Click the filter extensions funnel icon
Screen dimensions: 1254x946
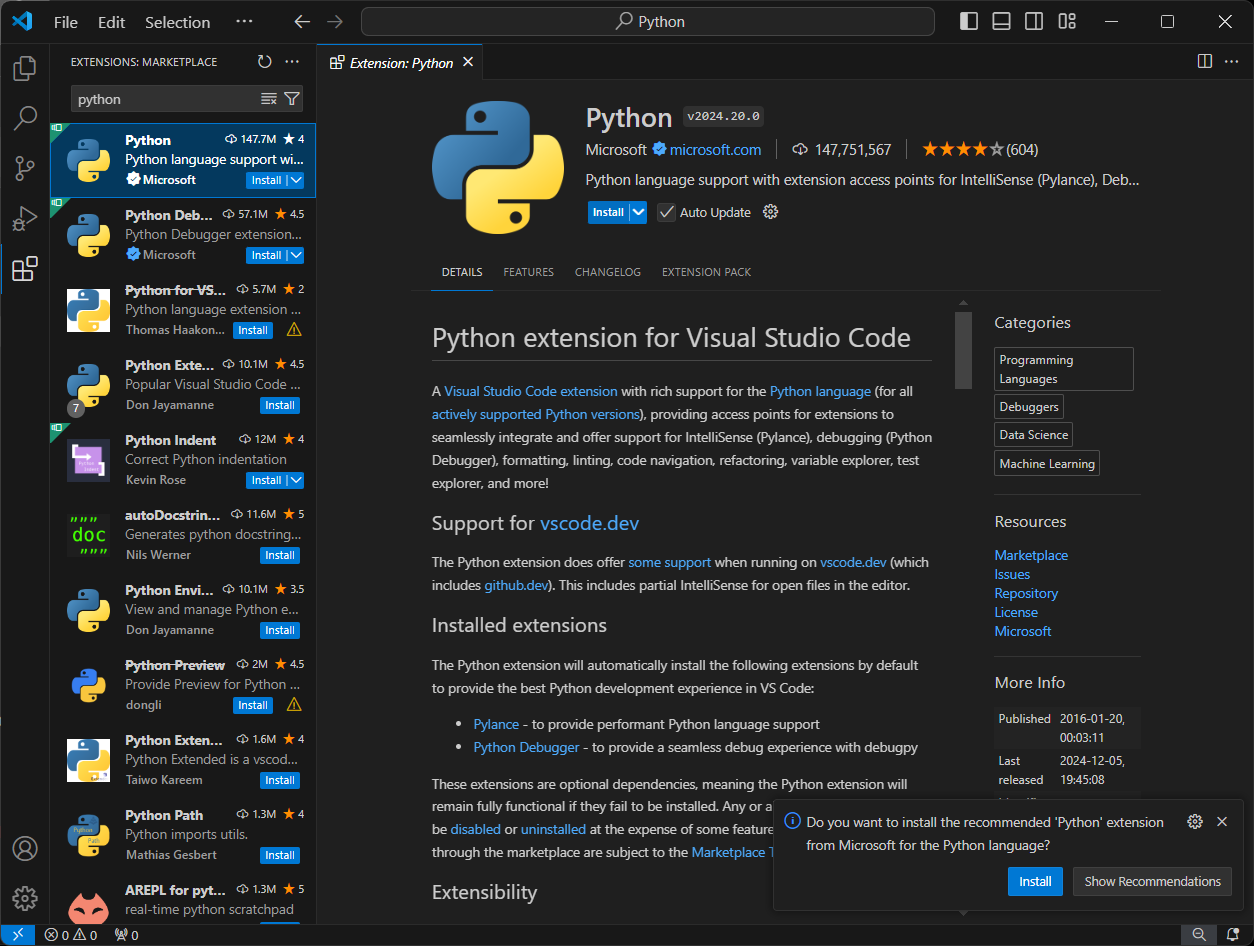[x=292, y=98]
